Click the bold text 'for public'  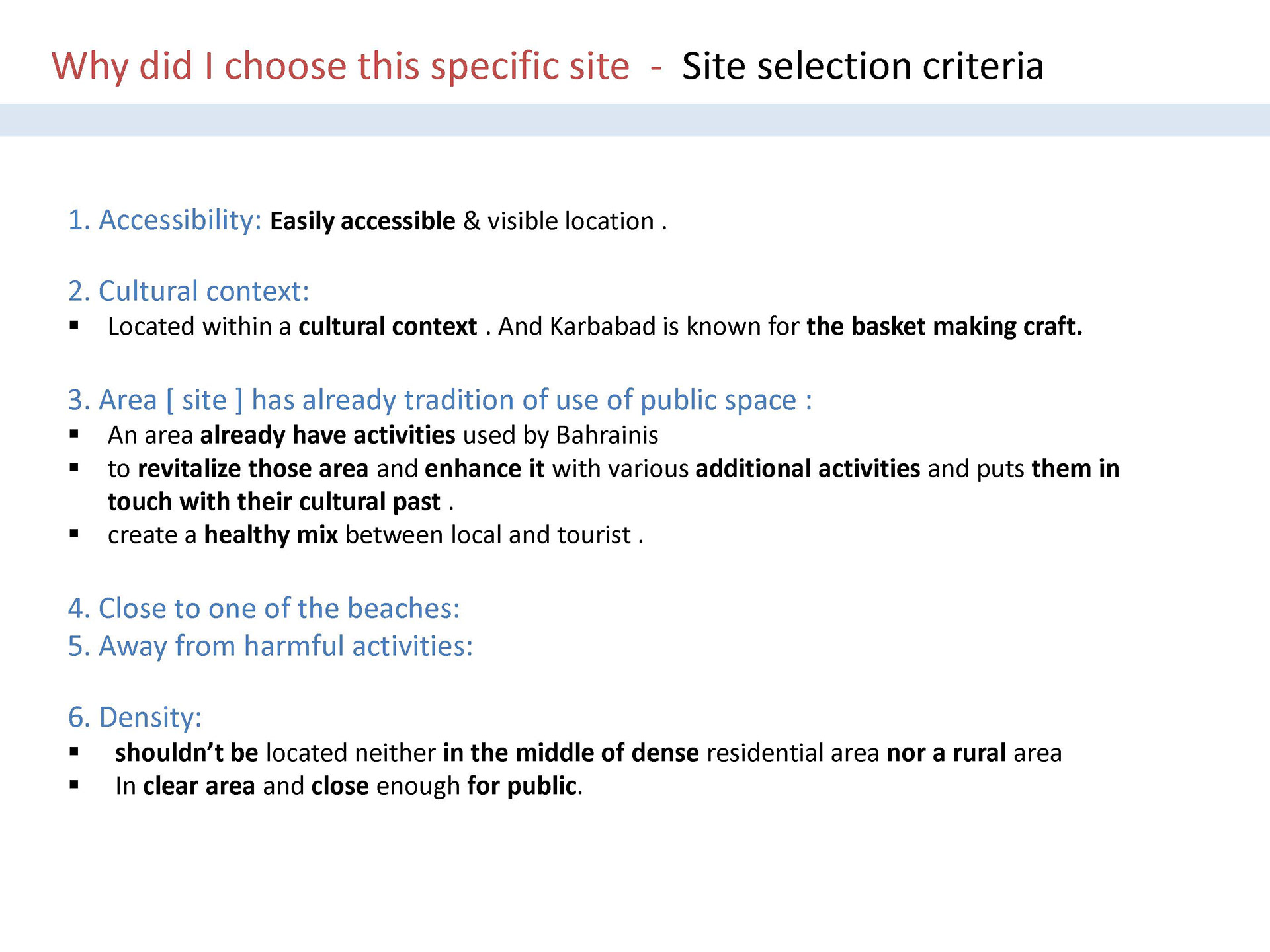coord(522,786)
